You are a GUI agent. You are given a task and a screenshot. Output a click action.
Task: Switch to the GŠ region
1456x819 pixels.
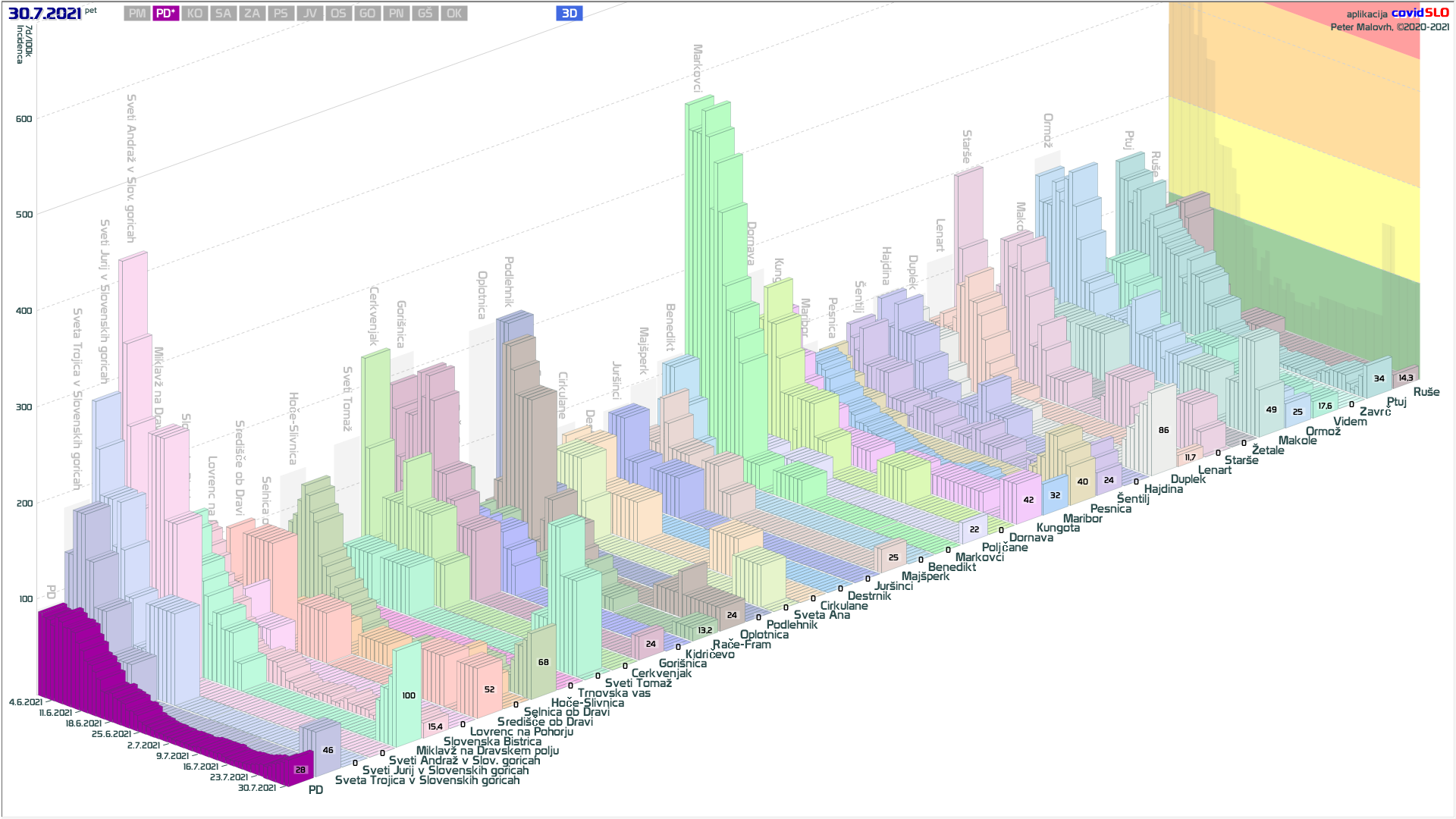tap(425, 14)
